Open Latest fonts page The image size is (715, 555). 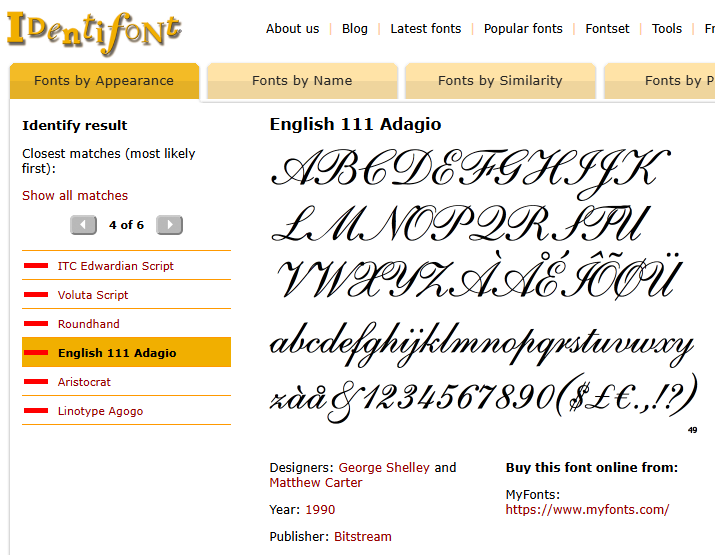(425, 29)
